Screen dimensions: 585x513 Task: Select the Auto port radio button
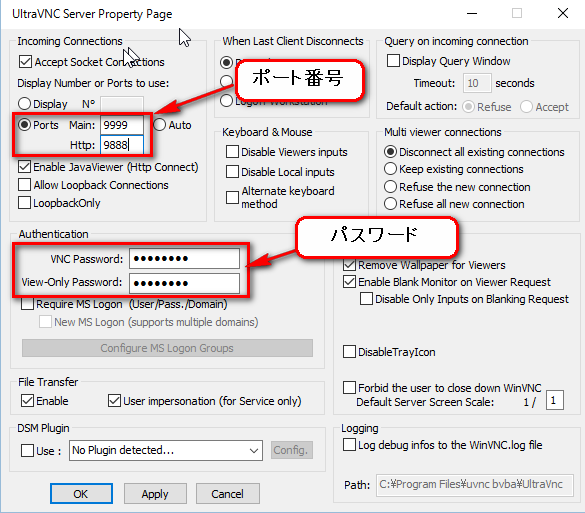[x=160, y=125]
